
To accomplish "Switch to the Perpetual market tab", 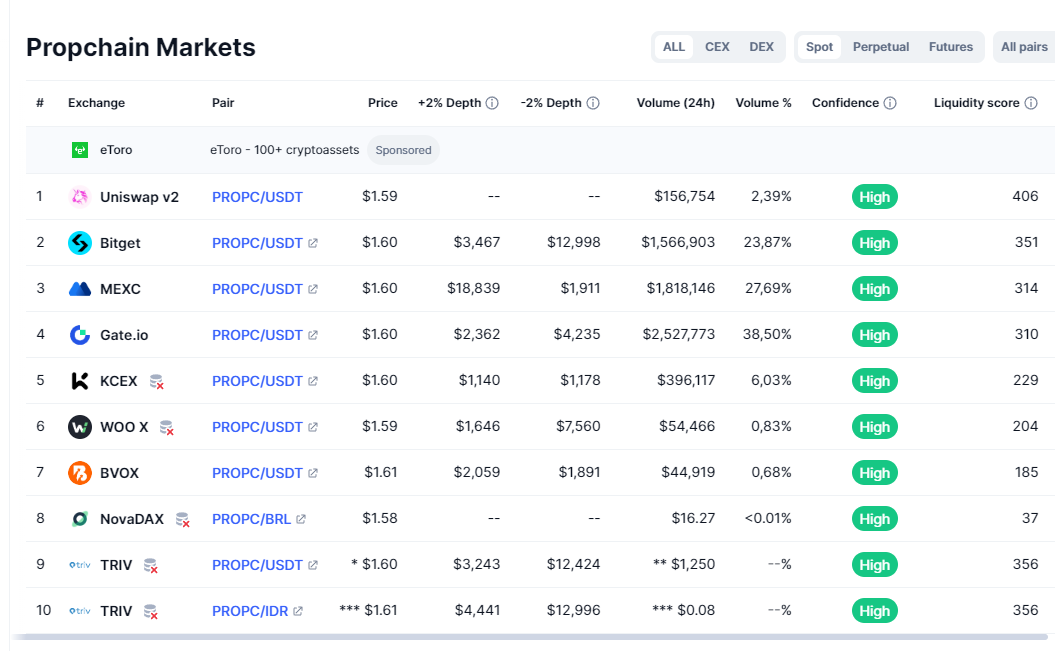I will pyautogui.click(x=881, y=47).
